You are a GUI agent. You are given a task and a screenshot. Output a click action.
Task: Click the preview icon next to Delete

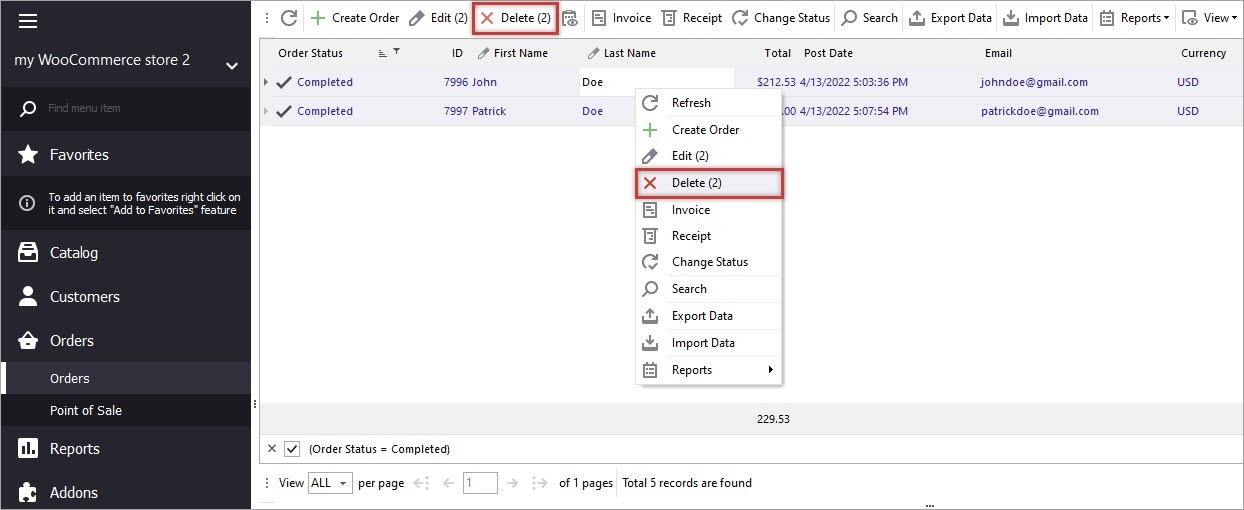coord(570,18)
